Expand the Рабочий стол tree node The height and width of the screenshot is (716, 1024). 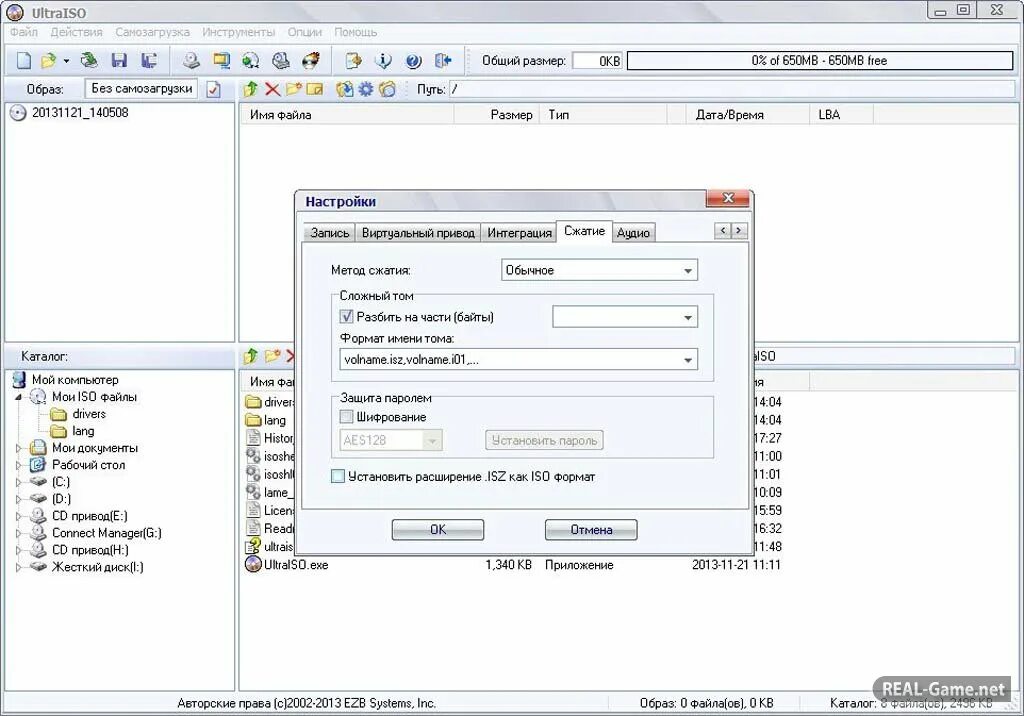pos(18,465)
